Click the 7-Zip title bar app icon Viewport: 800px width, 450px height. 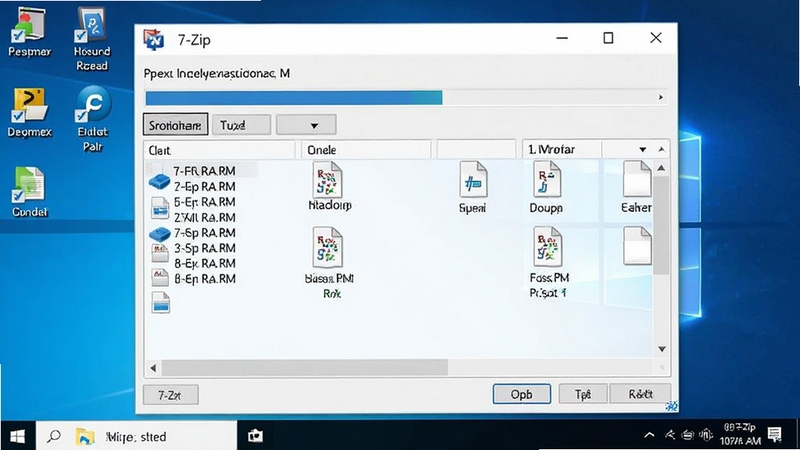point(154,39)
